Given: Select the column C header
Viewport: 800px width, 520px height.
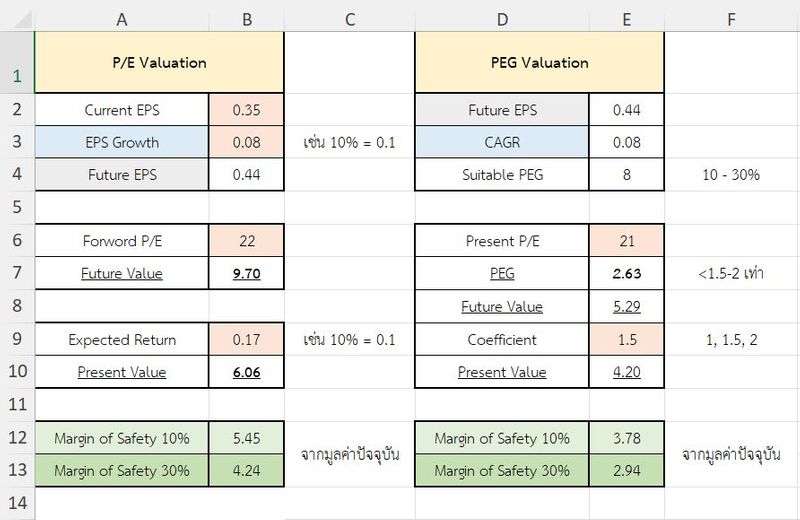Looking at the screenshot, I should click(x=349, y=17).
